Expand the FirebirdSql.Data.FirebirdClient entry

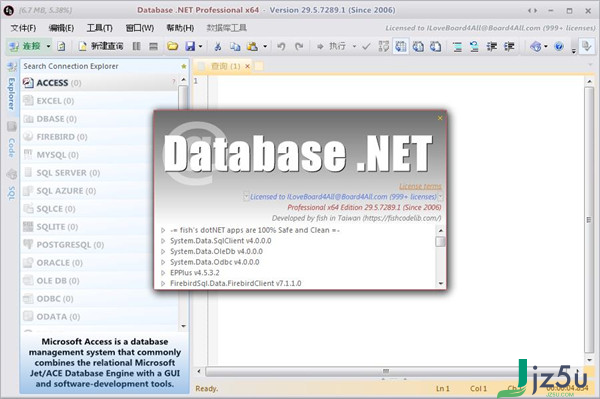coord(163,283)
